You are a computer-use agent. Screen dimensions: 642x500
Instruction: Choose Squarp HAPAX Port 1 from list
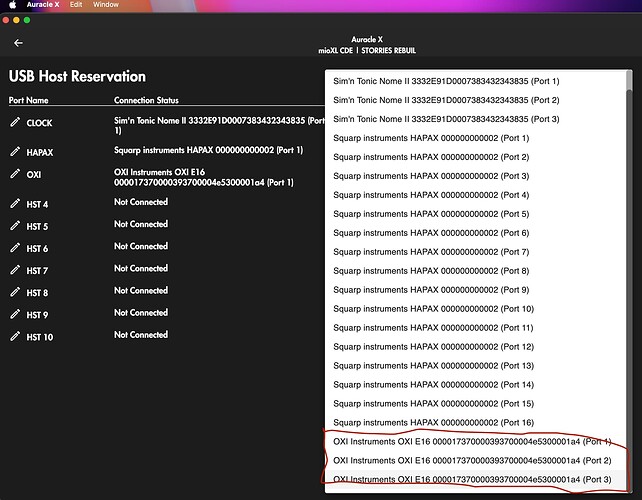click(475, 138)
